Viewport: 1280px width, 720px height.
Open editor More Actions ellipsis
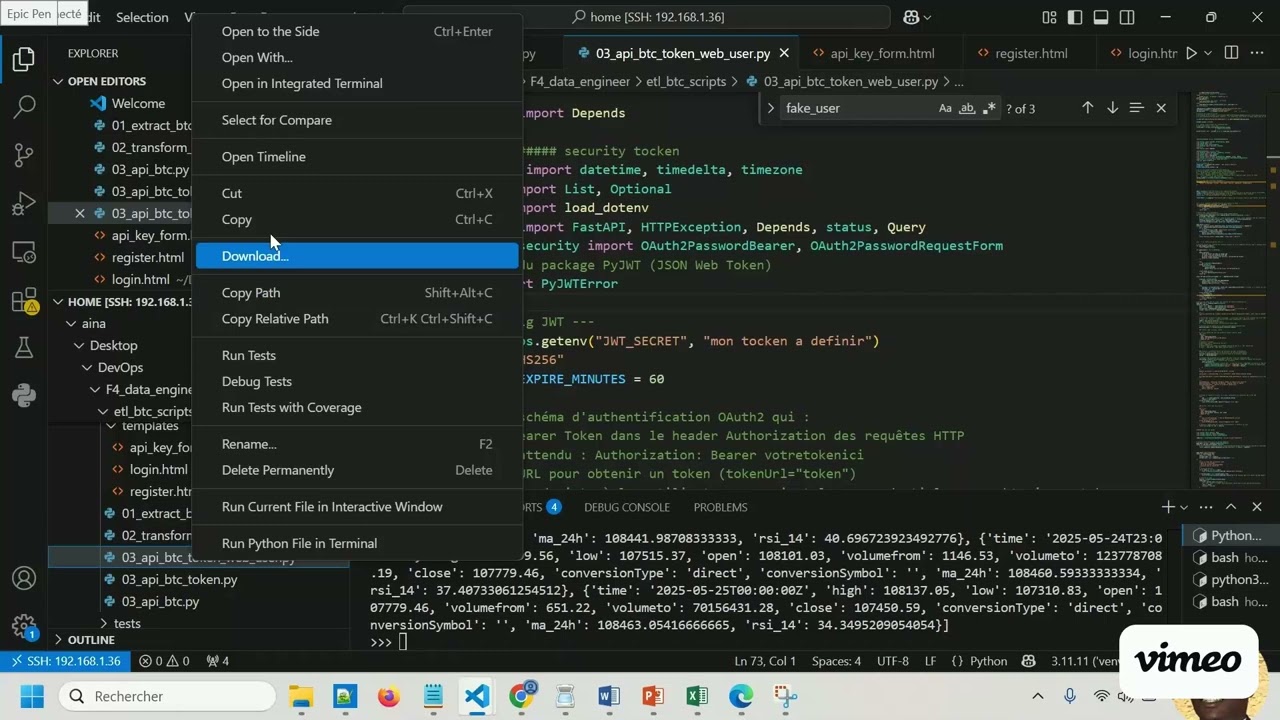(1257, 53)
